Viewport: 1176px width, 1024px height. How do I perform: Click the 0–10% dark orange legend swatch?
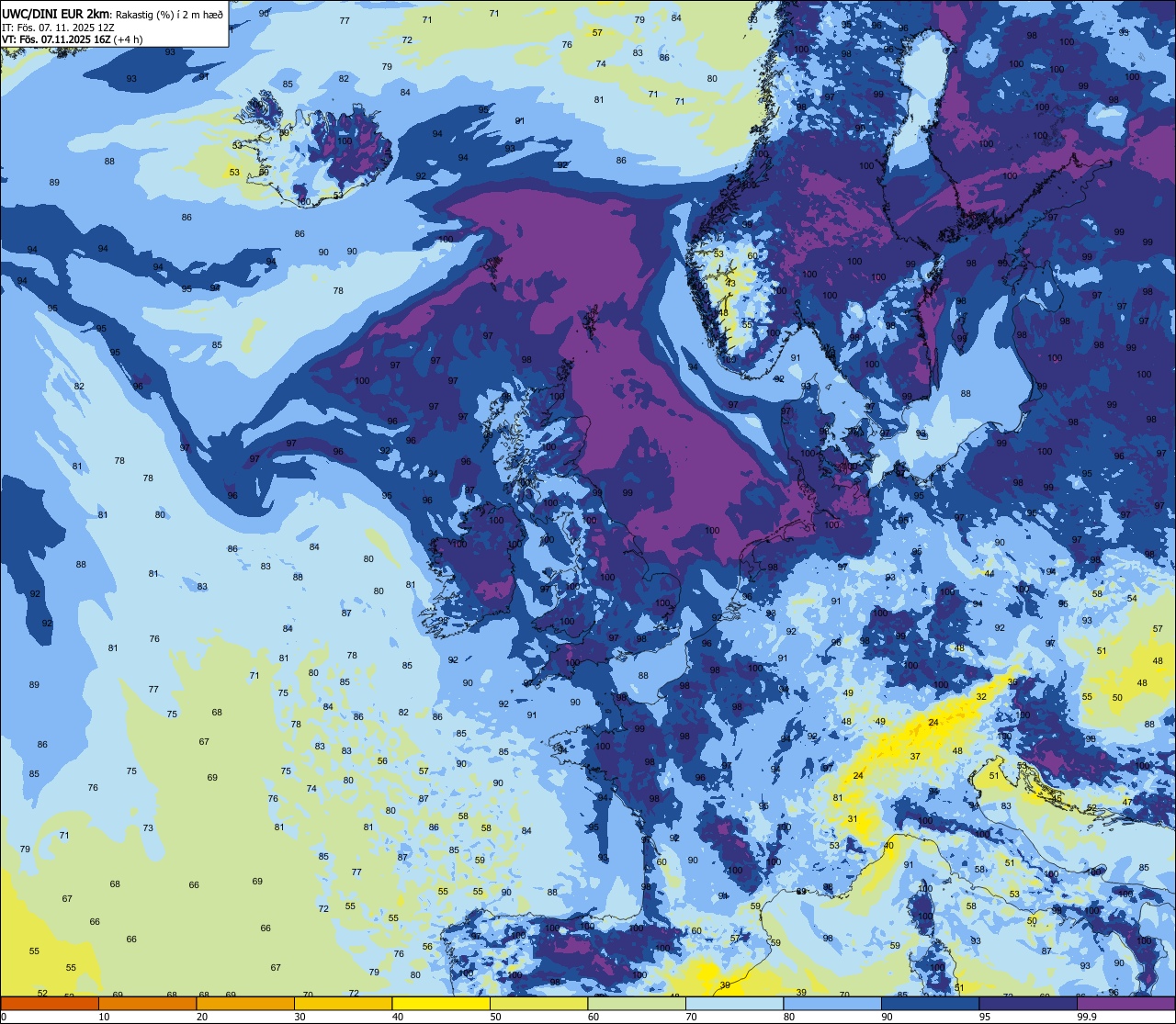(x=50, y=1004)
